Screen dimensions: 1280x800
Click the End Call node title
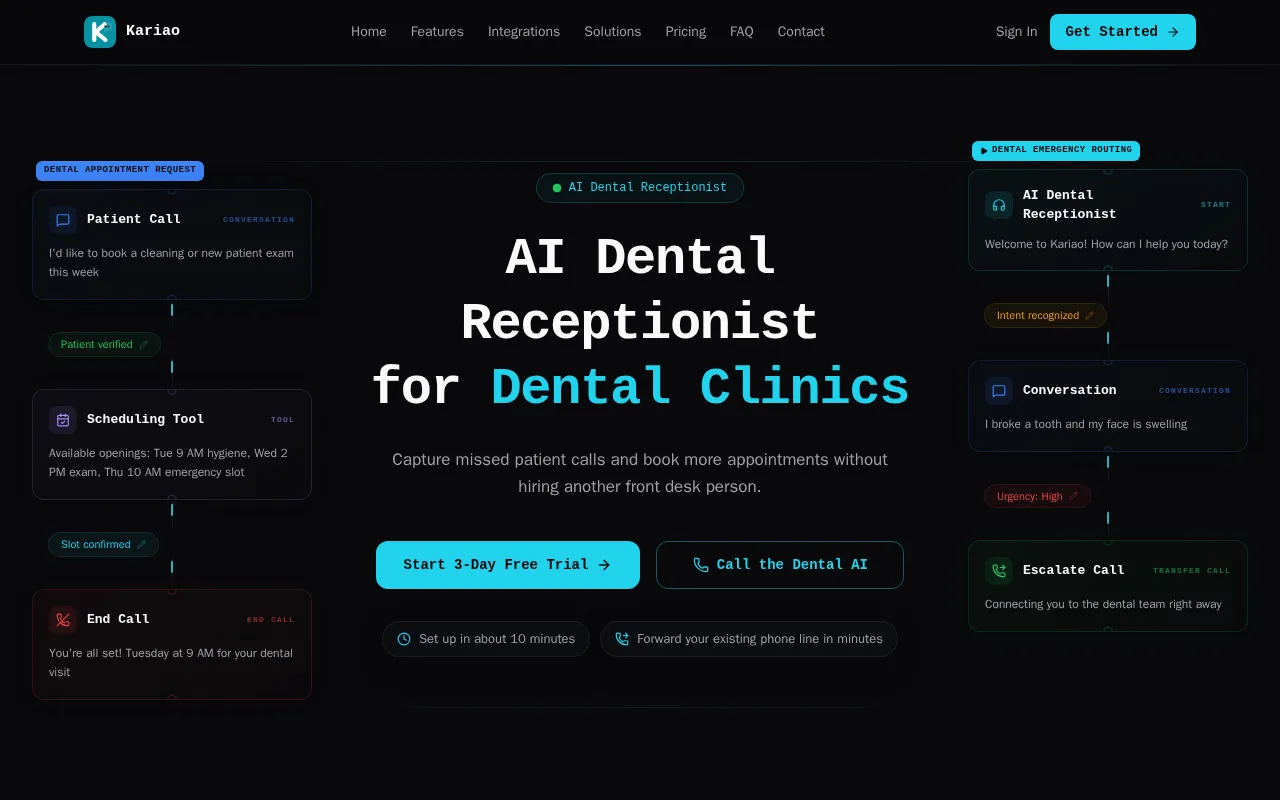coord(118,620)
